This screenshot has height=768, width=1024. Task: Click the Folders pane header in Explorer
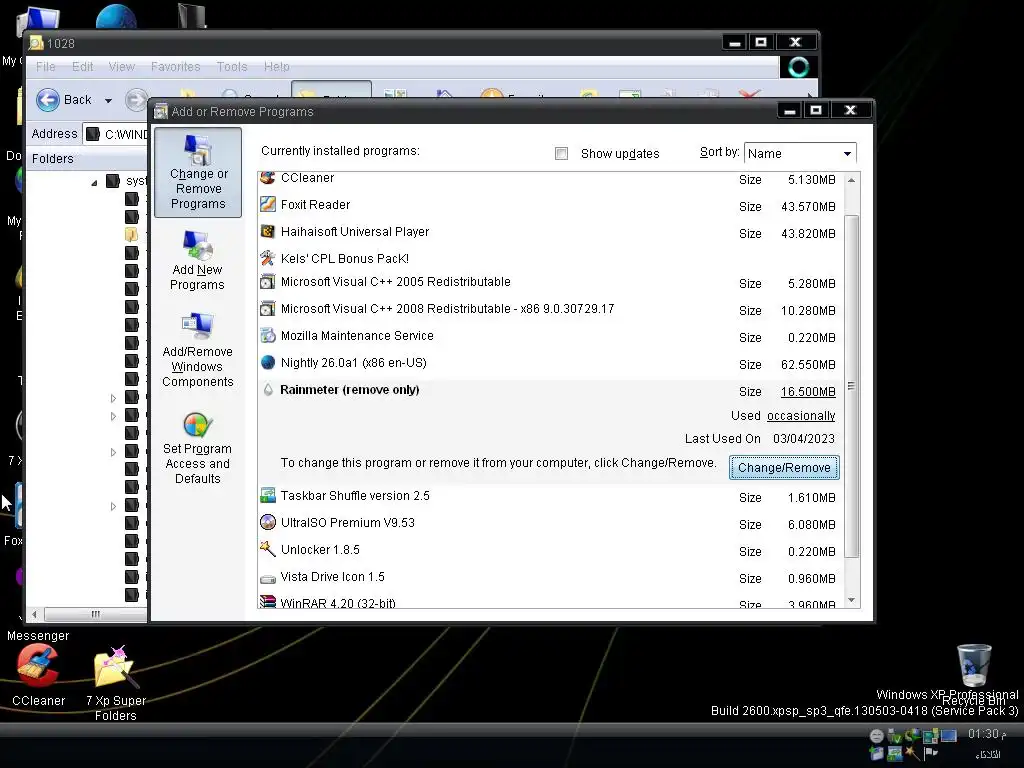tap(86, 159)
